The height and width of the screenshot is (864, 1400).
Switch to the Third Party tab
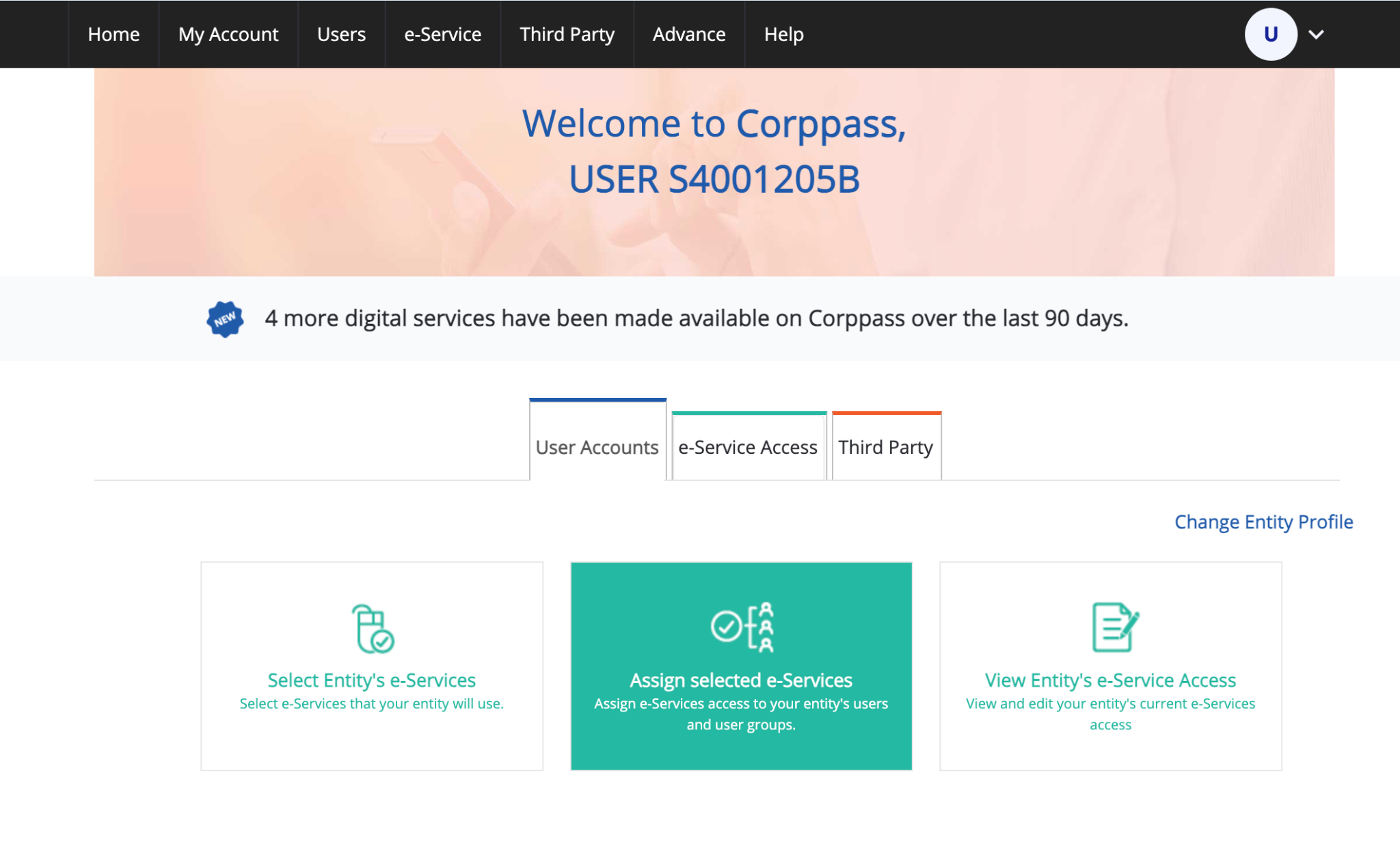point(887,446)
